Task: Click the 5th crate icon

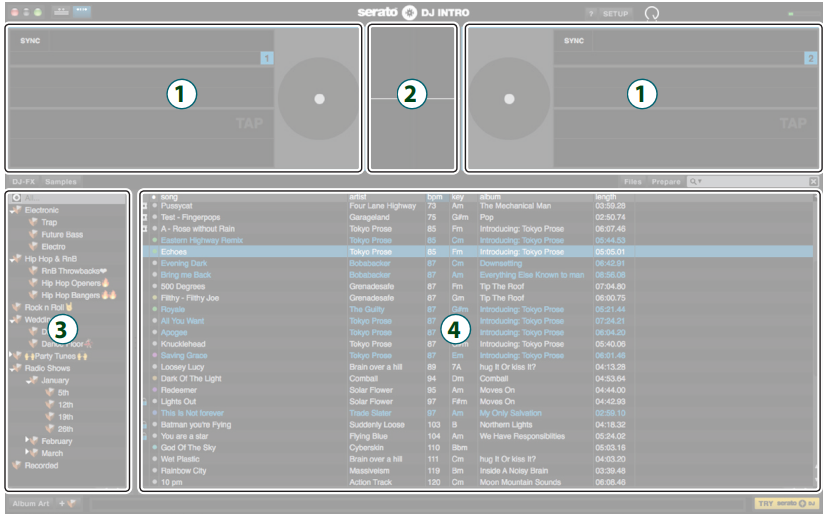Action: [x=50, y=392]
